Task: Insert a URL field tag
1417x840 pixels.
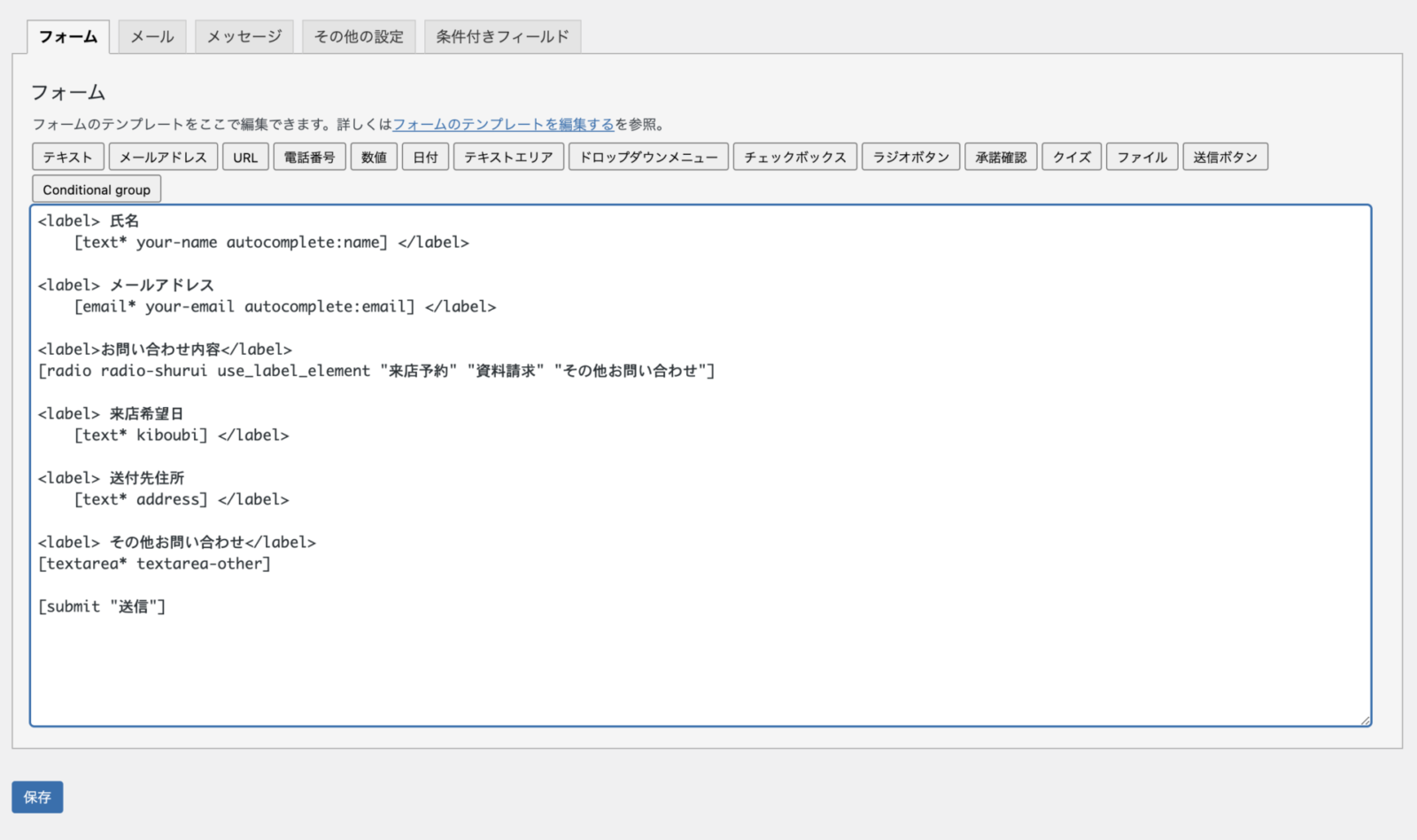Action: tap(245, 157)
